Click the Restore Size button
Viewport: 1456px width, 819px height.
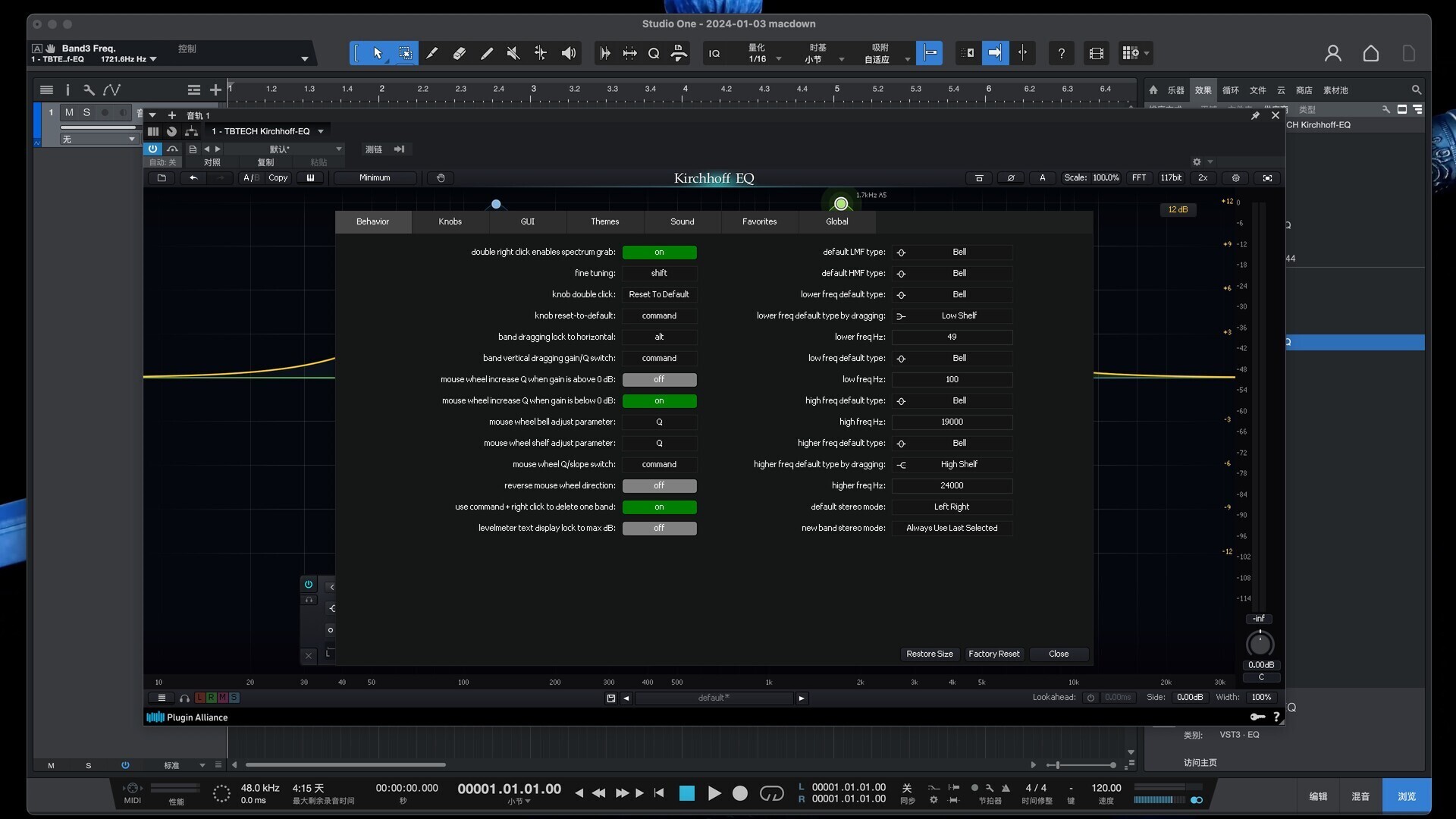[930, 654]
